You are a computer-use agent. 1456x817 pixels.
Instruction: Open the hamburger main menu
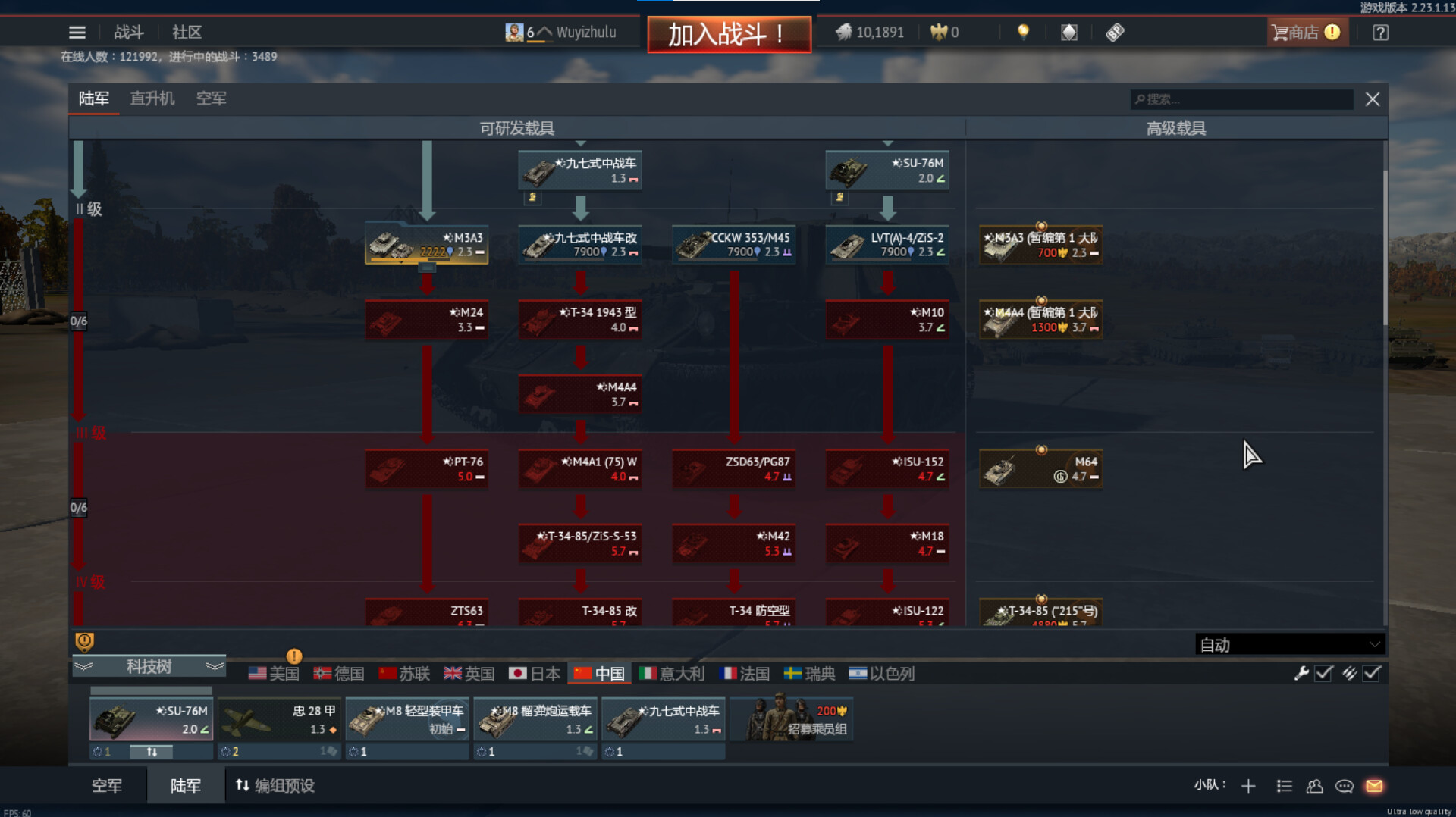[77, 33]
